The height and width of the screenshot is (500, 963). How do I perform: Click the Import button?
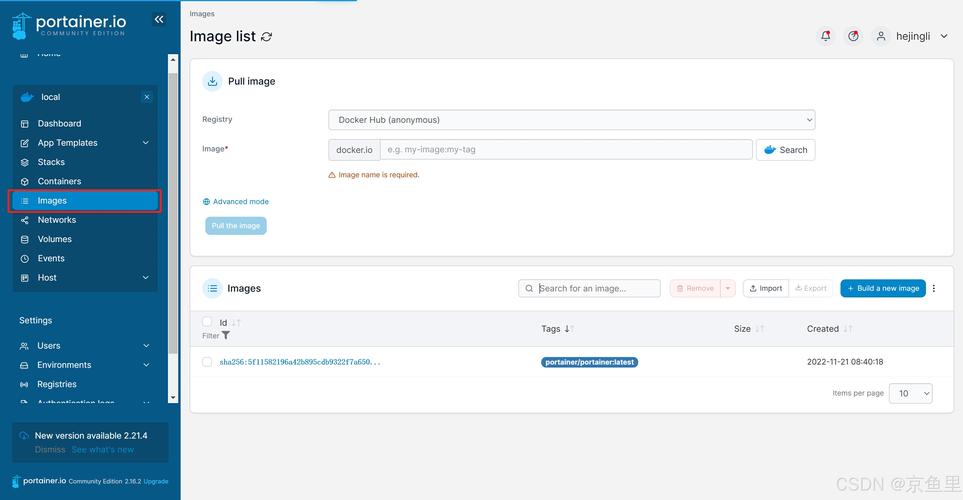click(x=765, y=288)
